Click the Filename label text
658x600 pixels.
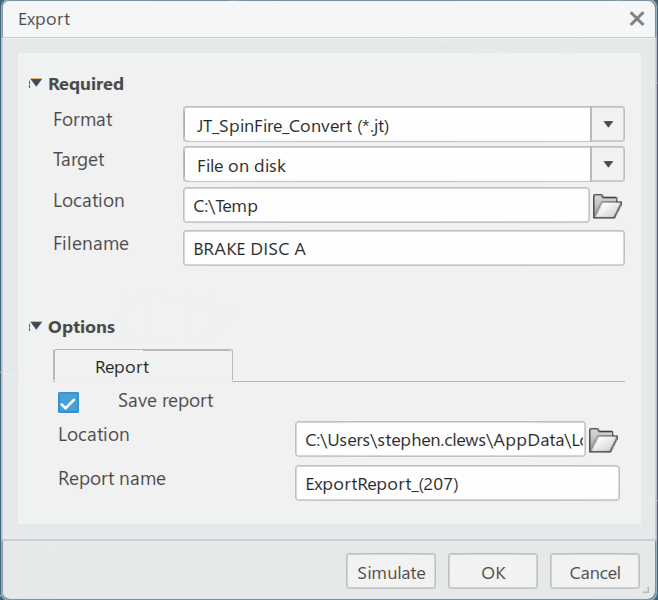(x=91, y=243)
